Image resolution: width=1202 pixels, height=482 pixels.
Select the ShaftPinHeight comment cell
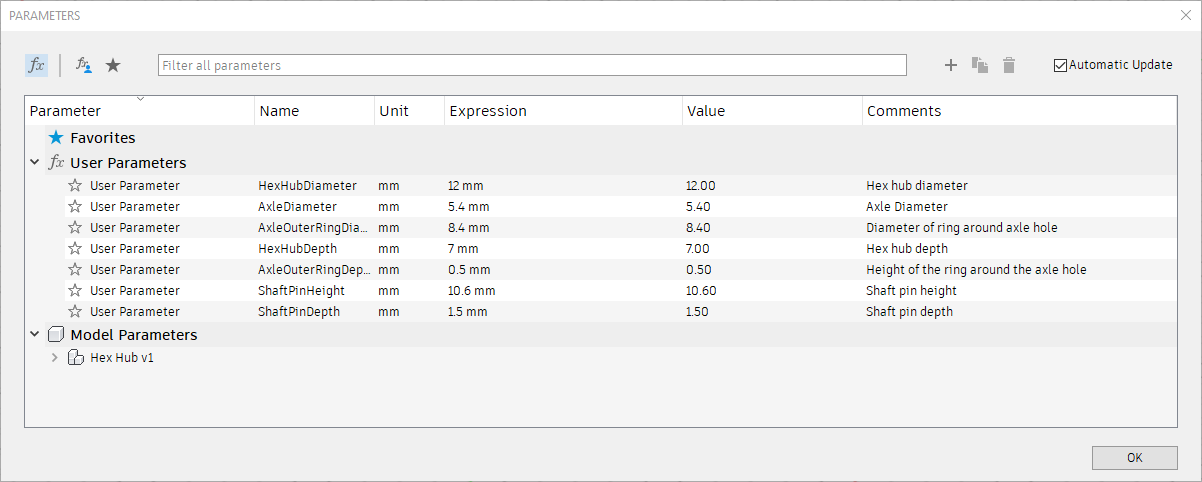click(911, 291)
